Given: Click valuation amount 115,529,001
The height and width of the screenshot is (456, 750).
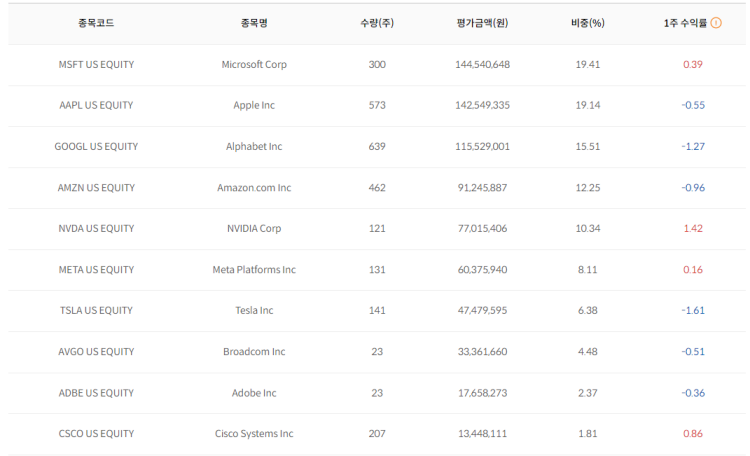Looking at the screenshot, I should (x=482, y=146).
